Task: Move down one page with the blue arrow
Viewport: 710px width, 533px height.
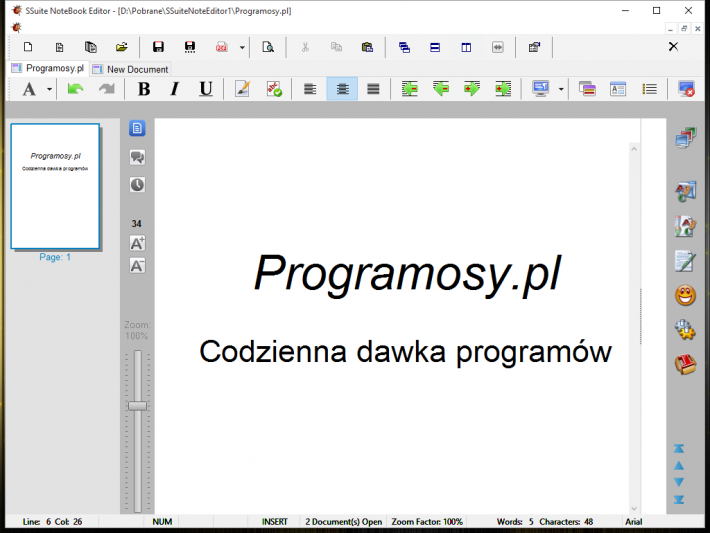Action: coord(679,482)
